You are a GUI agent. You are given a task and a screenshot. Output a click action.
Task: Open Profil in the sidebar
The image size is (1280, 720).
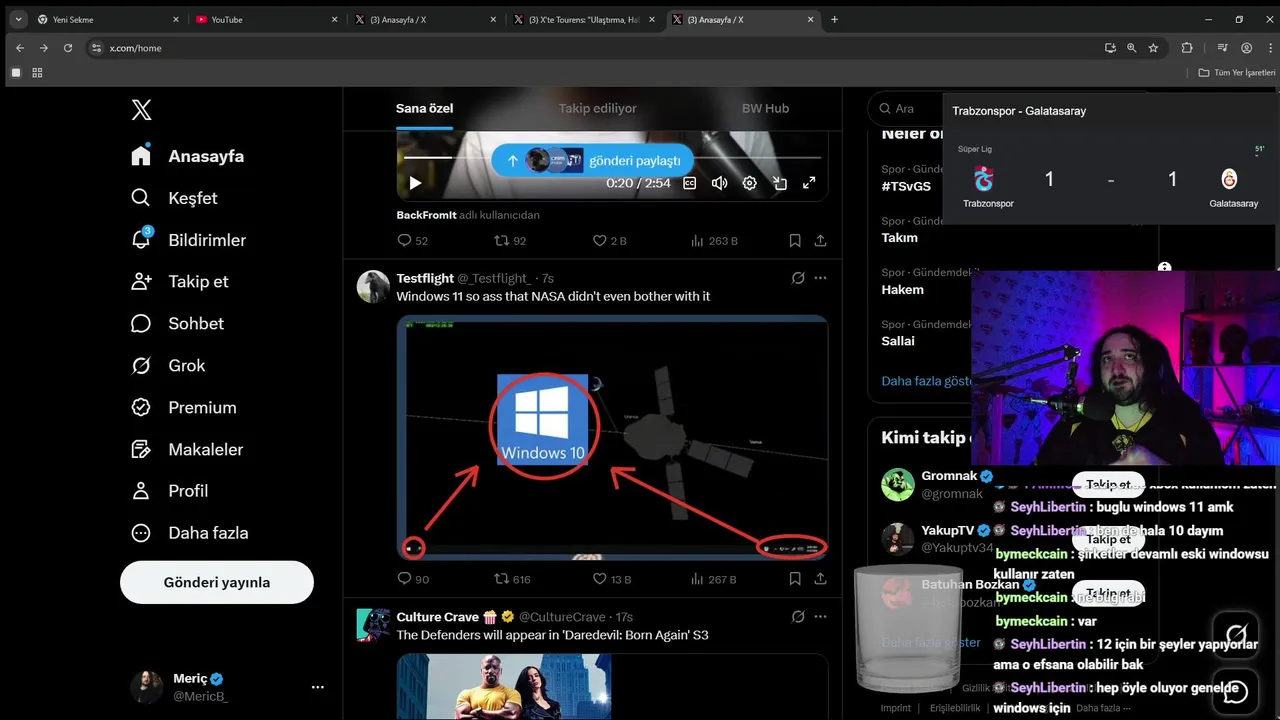pyautogui.click(x=169, y=491)
